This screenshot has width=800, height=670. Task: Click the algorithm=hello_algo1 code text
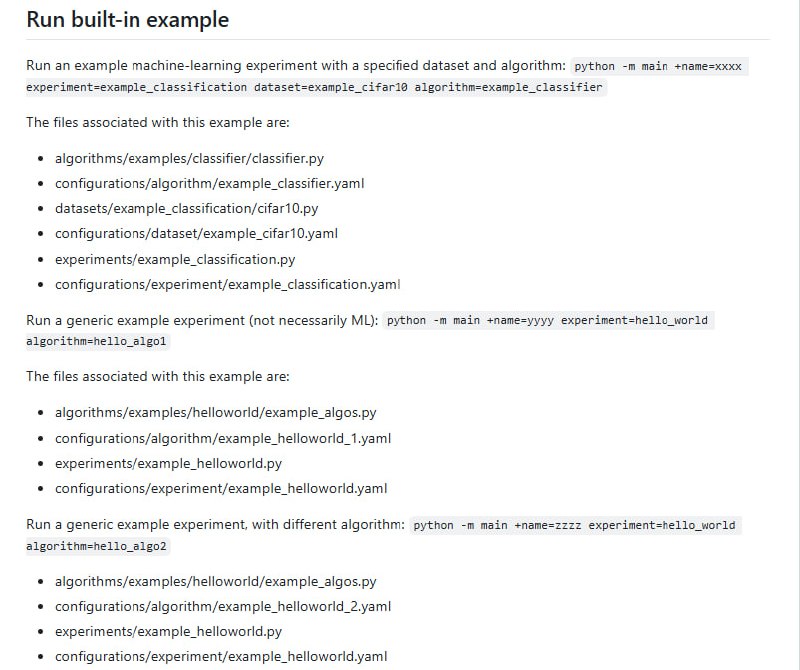click(83, 342)
